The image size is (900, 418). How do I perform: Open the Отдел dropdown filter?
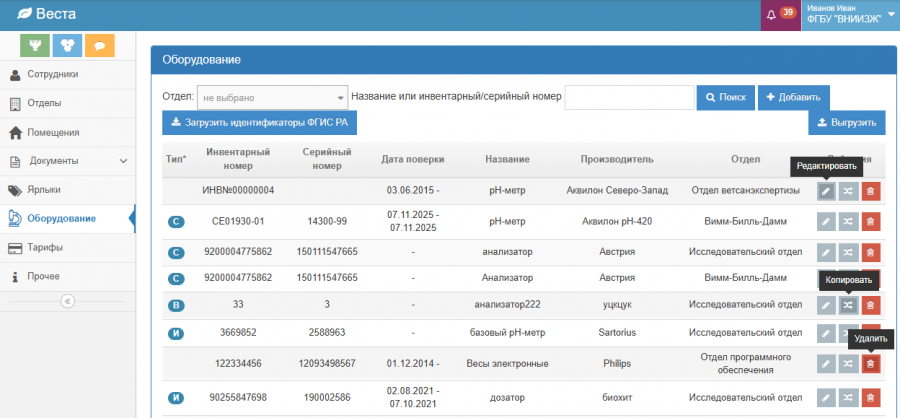272,98
